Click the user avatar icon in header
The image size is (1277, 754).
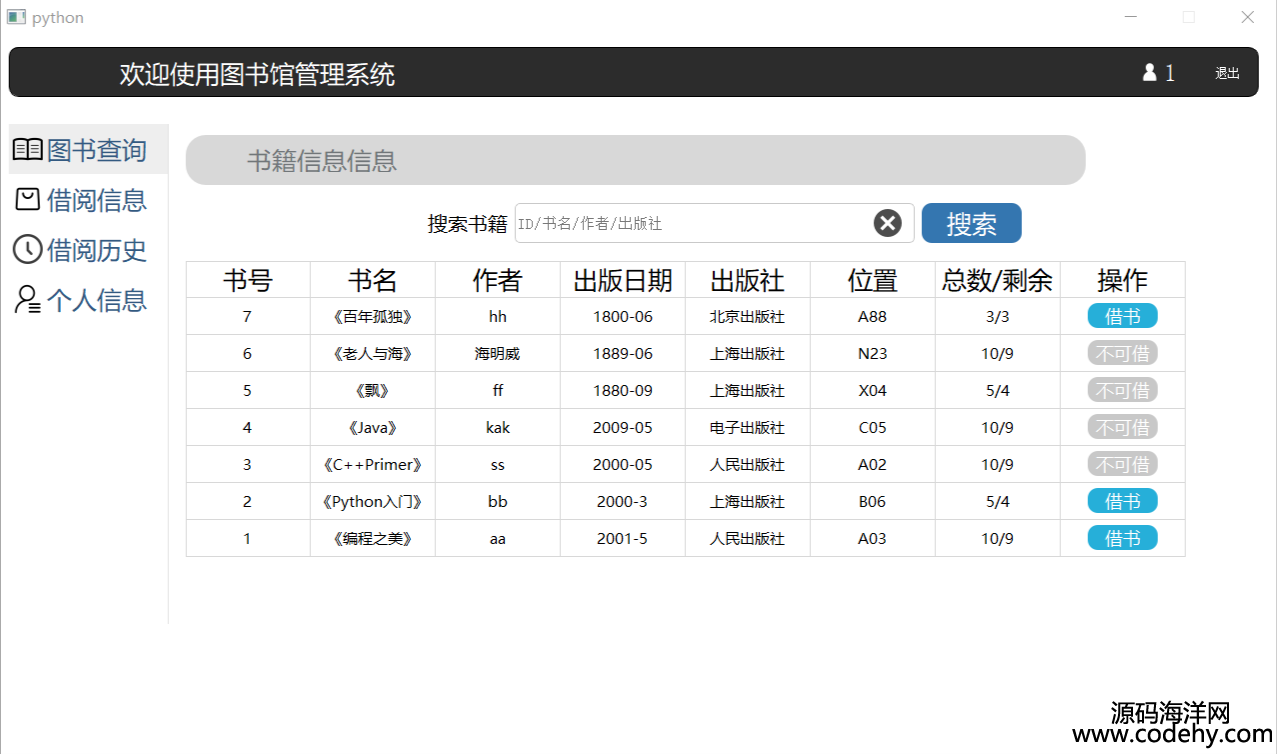tap(1149, 73)
